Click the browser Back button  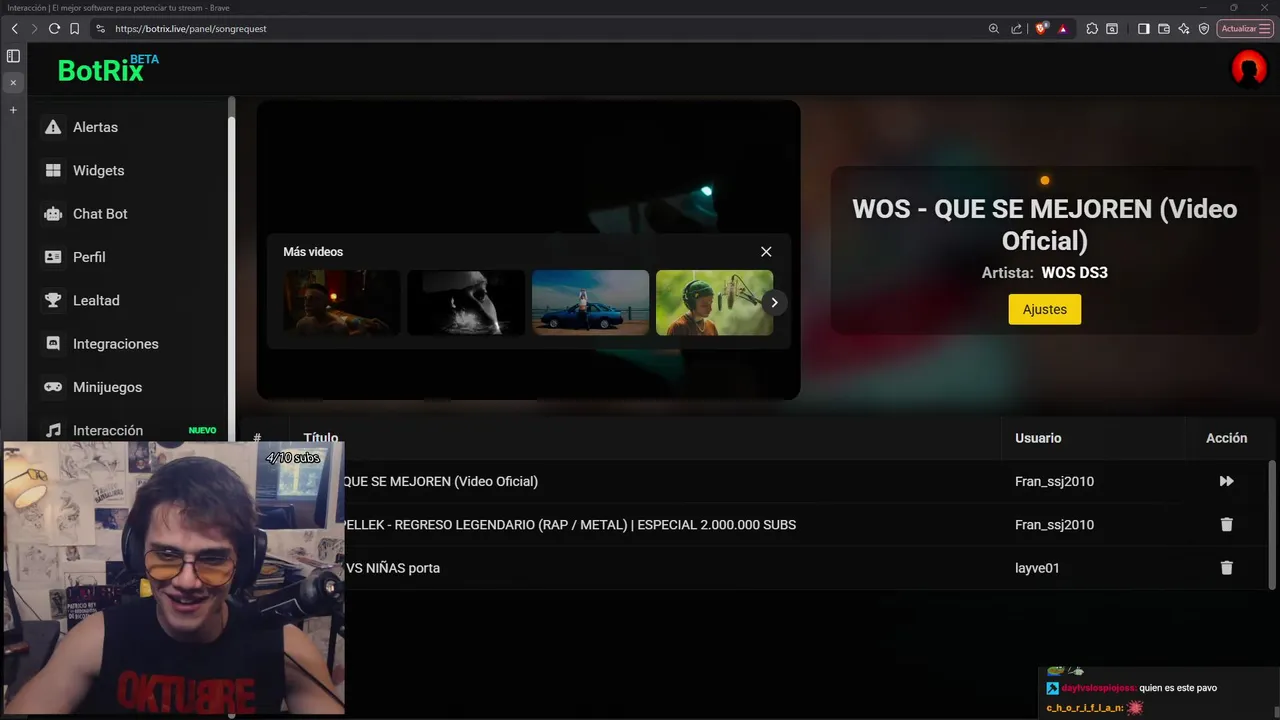14,29
